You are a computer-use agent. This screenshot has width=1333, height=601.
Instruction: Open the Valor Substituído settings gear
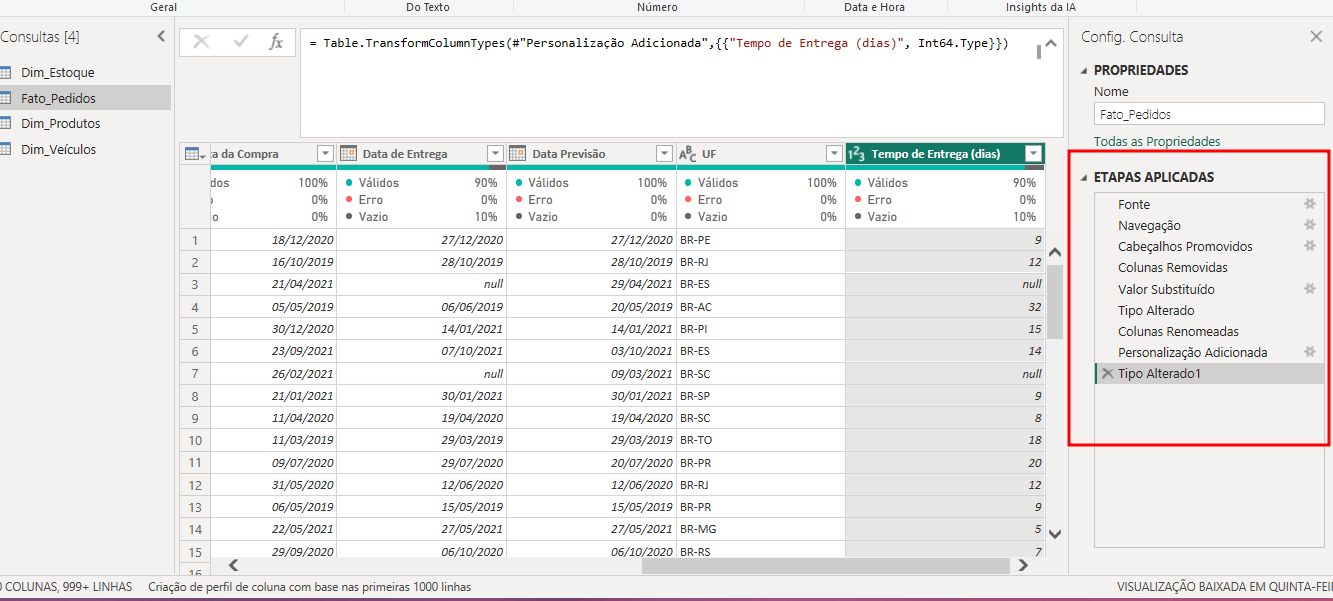tap(1310, 288)
